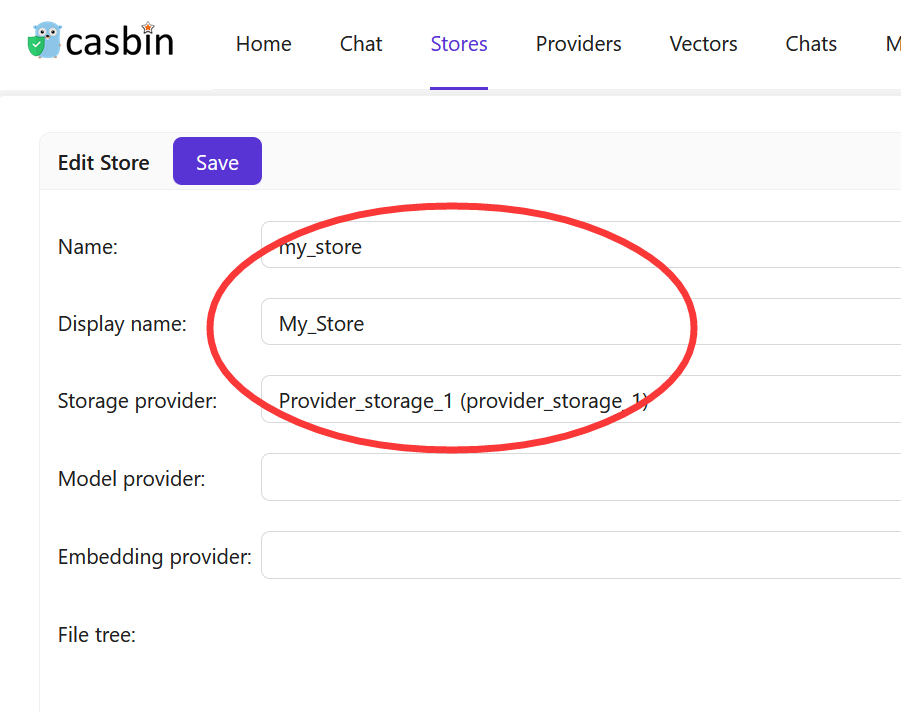This screenshot has height=712, width=901.
Task: Click the Provider_storage_1 selection
Action: point(463,400)
